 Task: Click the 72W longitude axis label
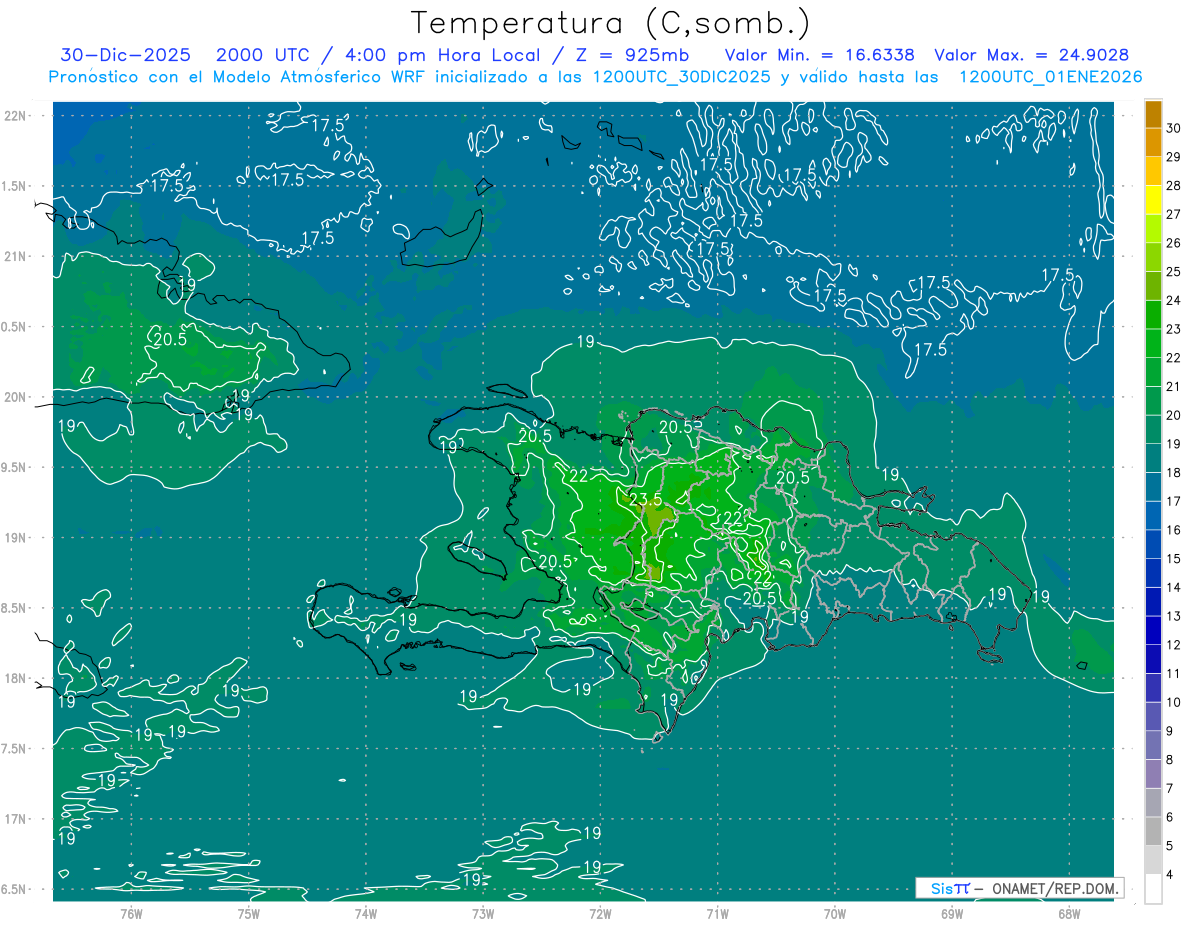click(x=600, y=914)
